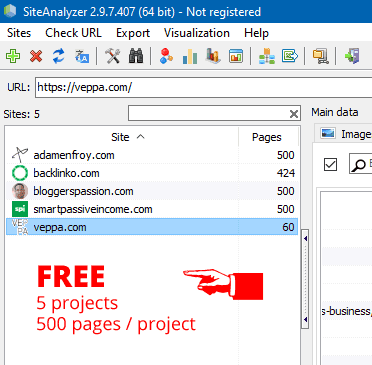Open the Visualization menu
Viewport: 372px width, 365px height.
coord(197,33)
